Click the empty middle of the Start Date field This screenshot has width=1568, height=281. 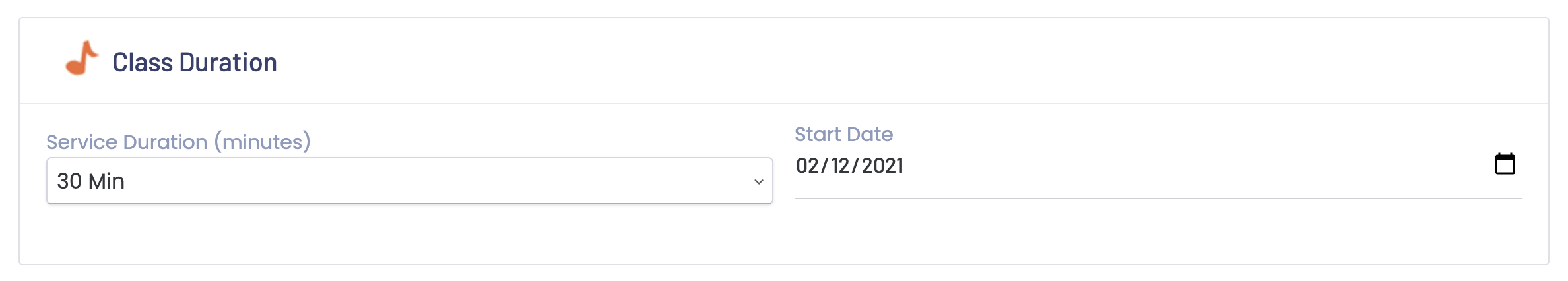click(1188, 166)
